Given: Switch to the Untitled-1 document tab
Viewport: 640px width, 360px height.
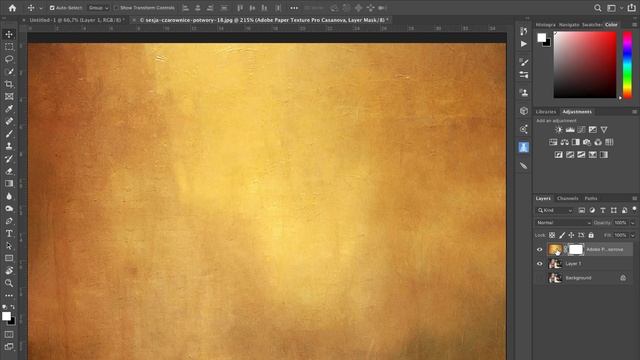Looking at the screenshot, I should [77, 20].
